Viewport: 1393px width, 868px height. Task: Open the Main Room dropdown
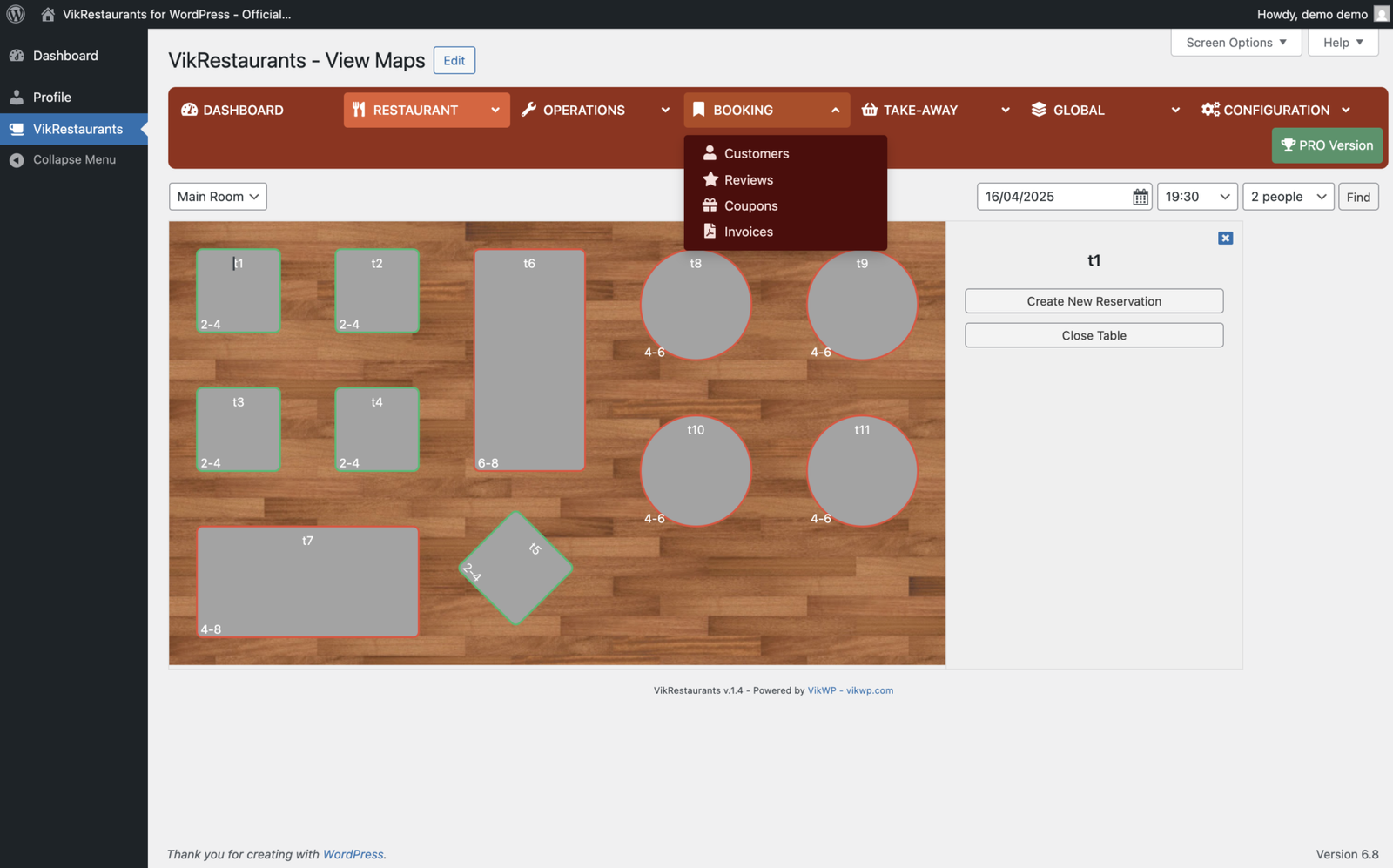218,197
